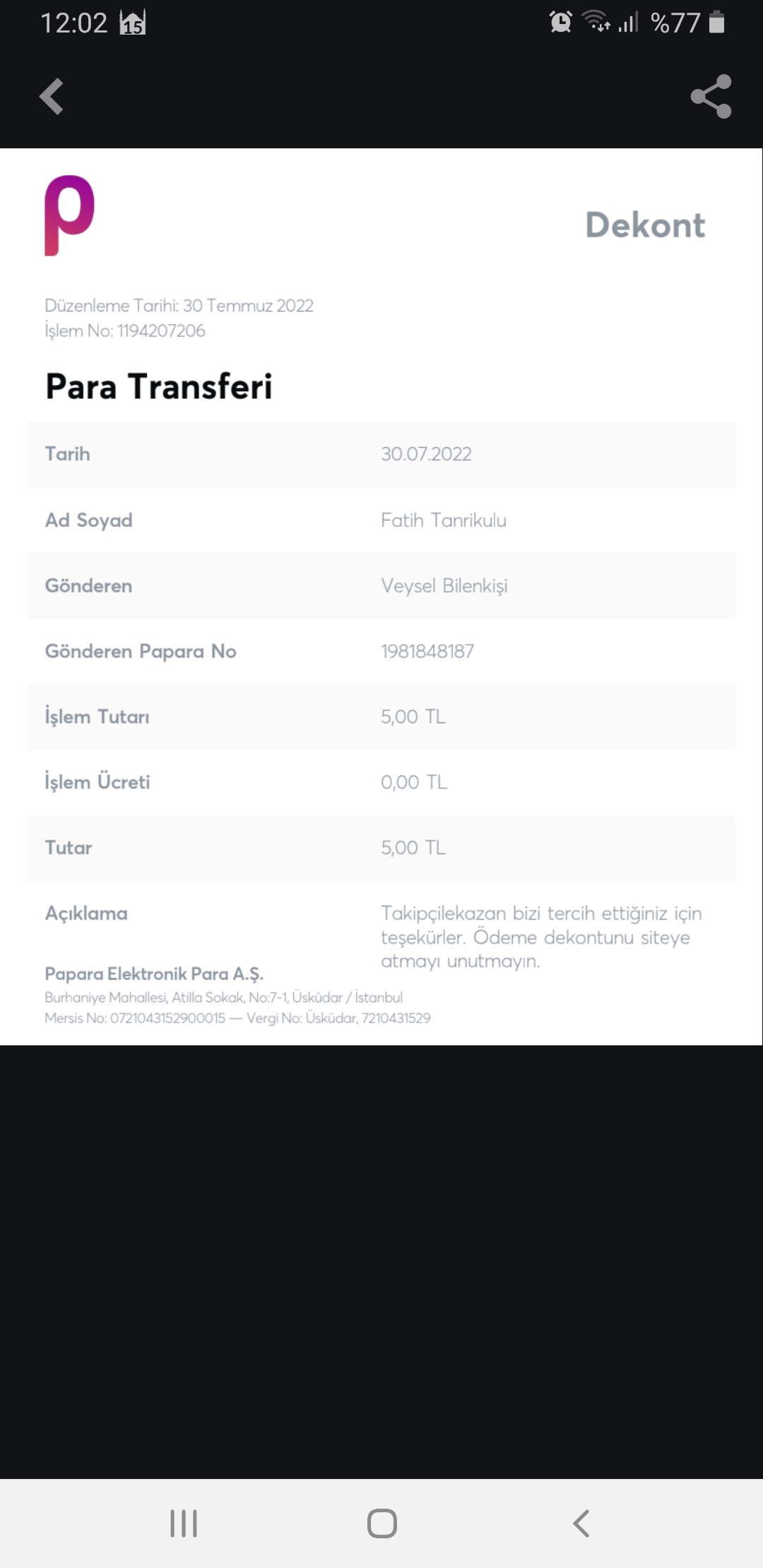This screenshot has height=1568, width=763.
Task: Tap the back arrow in the top bar
Action: click(x=52, y=96)
